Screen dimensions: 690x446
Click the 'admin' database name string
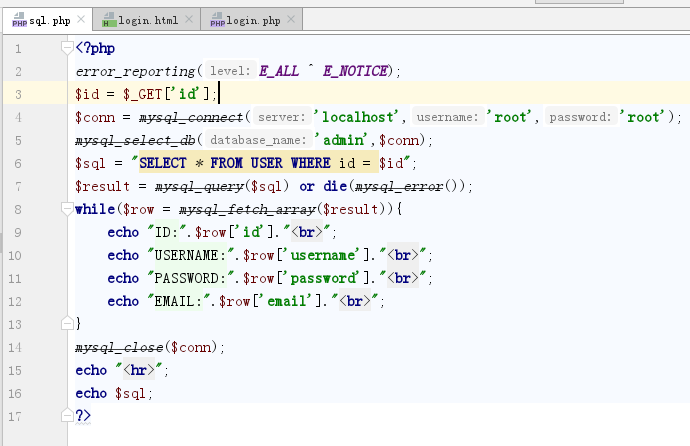[342, 140]
